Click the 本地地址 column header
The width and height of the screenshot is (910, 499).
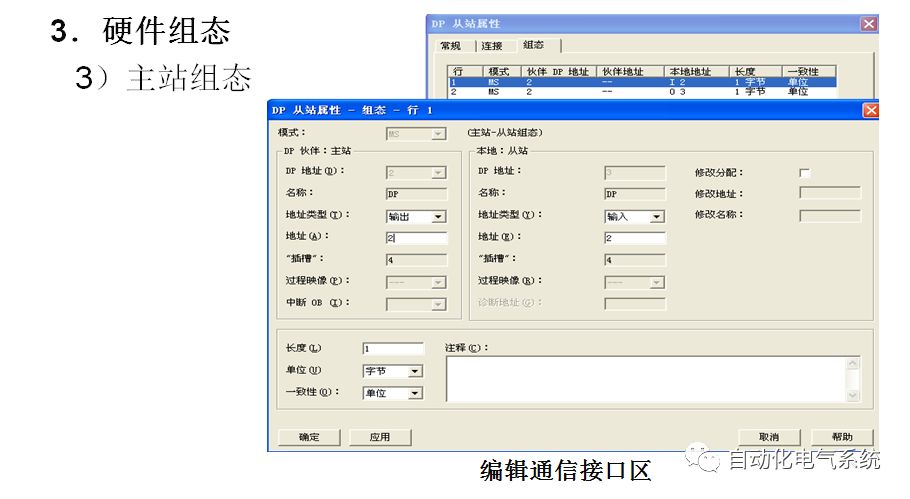point(696,71)
